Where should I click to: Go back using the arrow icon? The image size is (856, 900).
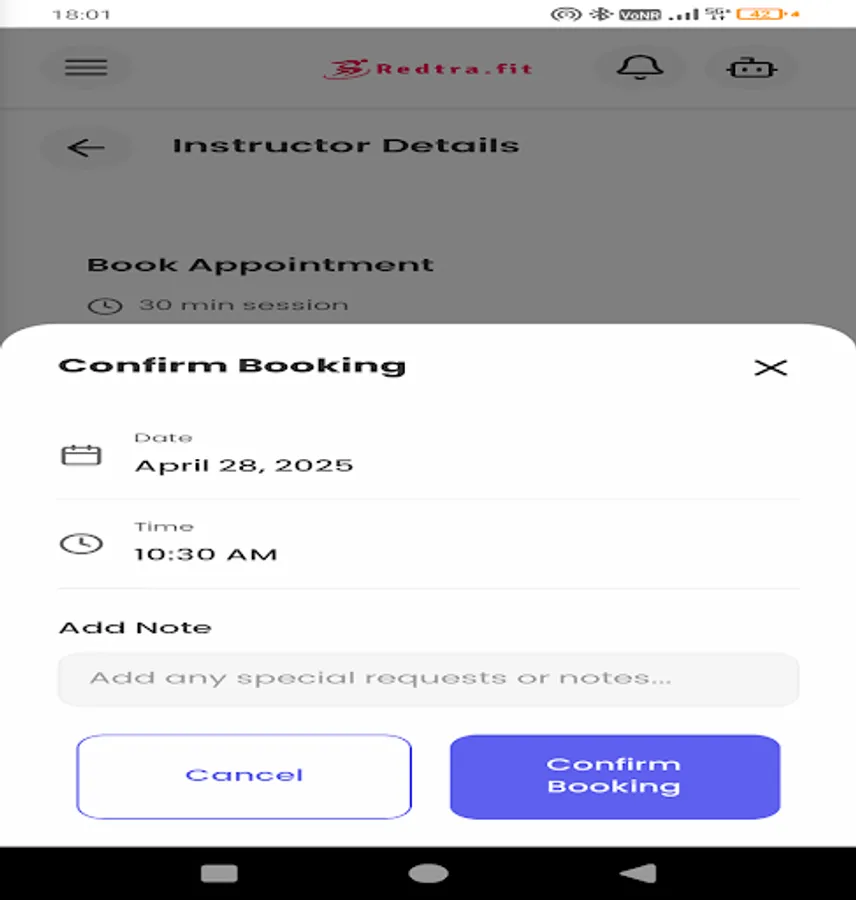[x=86, y=148]
